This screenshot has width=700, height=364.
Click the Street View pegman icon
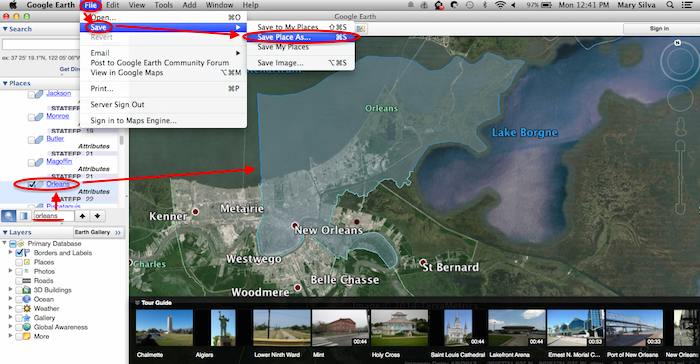[680, 127]
